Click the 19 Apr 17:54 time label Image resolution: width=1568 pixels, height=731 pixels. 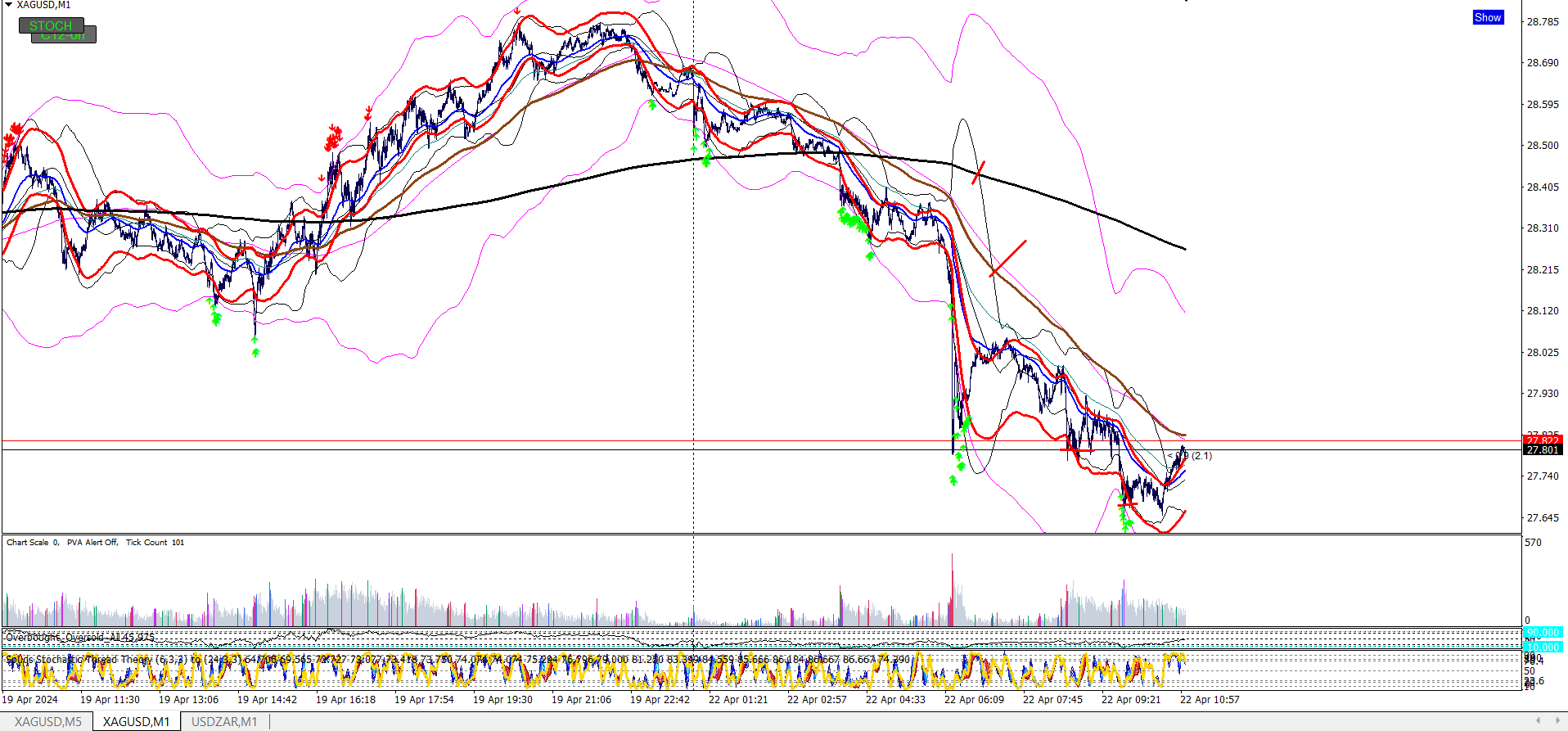[424, 699]
